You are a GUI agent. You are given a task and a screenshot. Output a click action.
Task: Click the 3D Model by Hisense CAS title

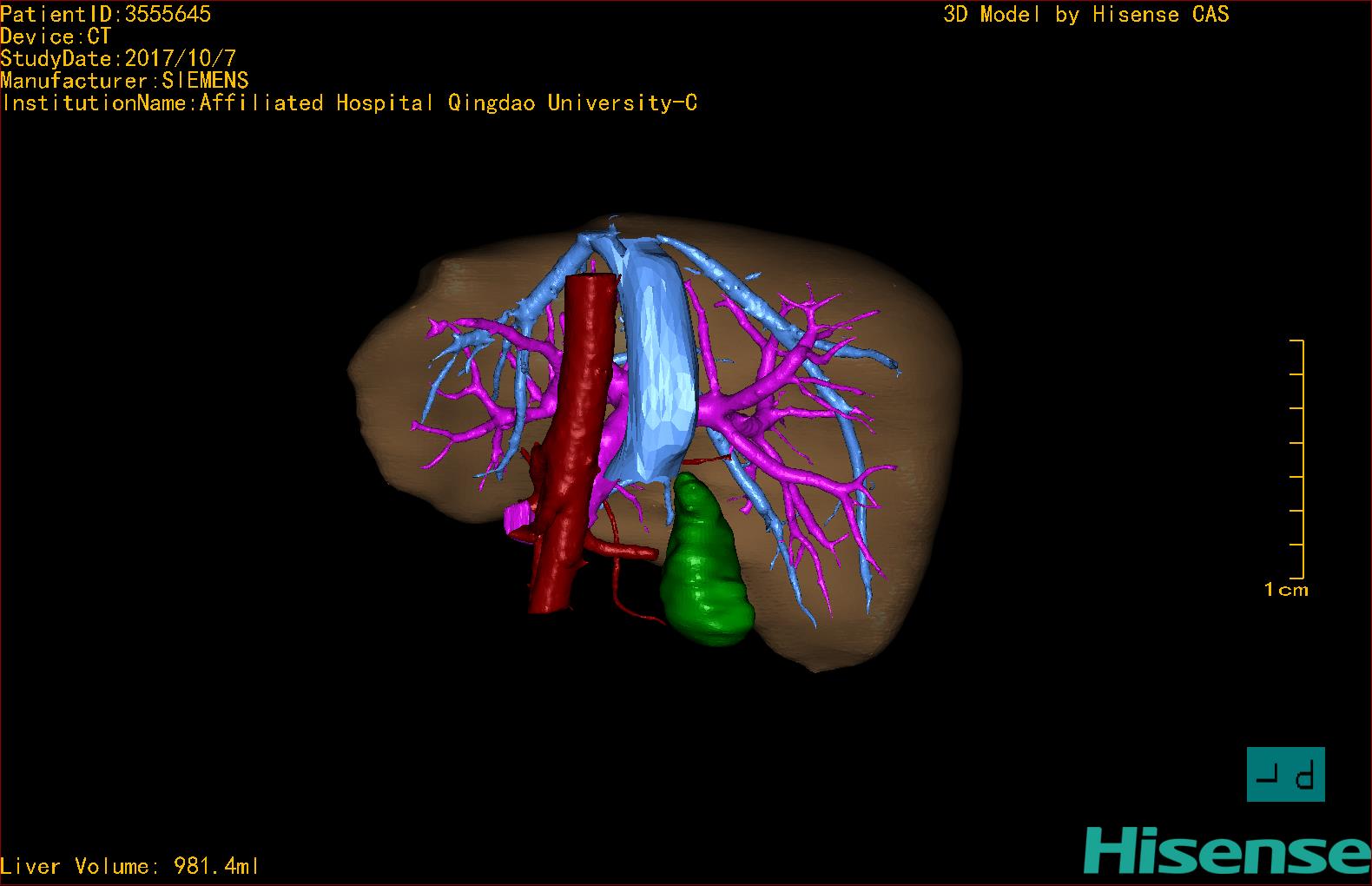[1086, 14]
